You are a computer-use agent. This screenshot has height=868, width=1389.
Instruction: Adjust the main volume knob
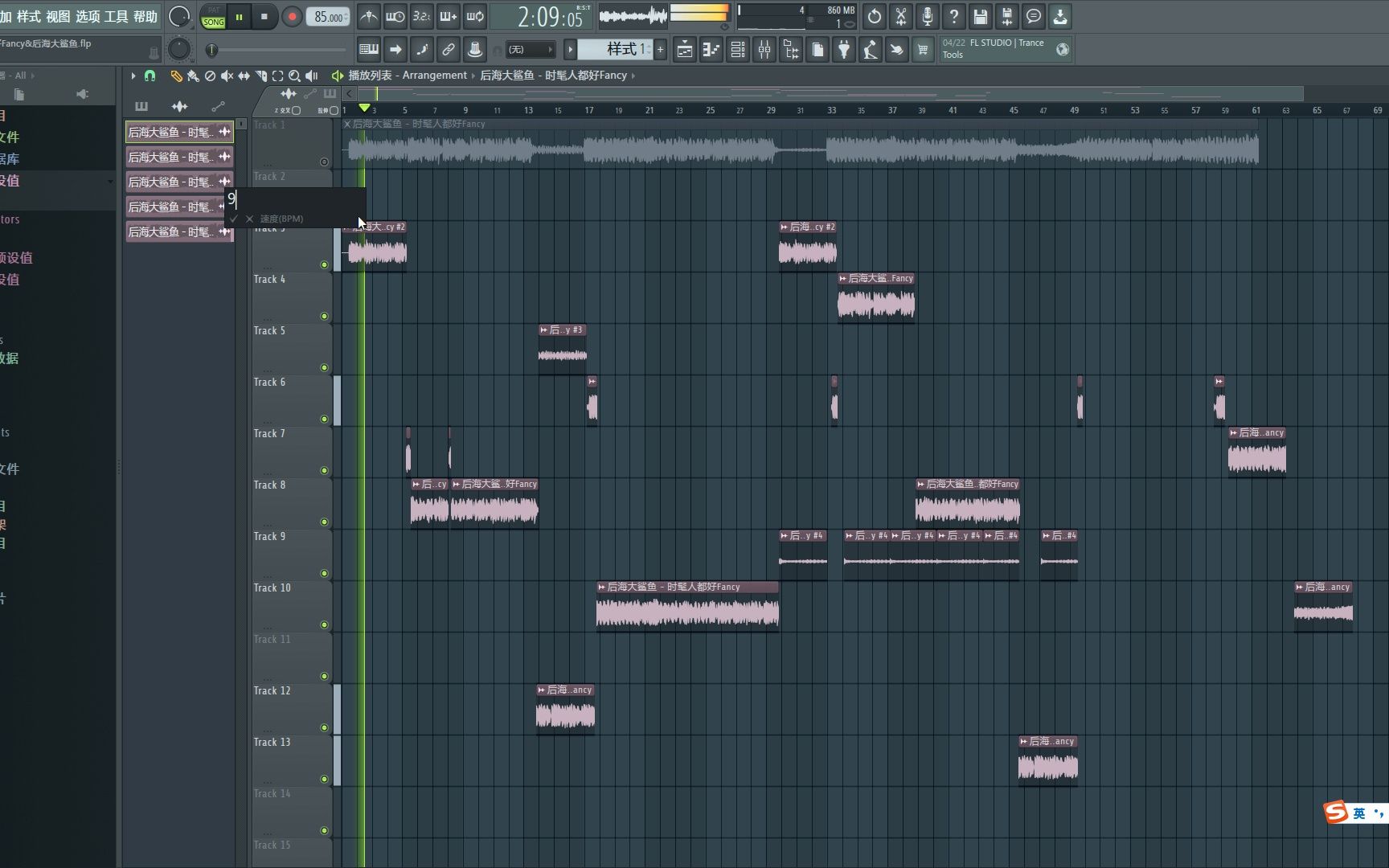pyautogui.click(x=179, y=16)
